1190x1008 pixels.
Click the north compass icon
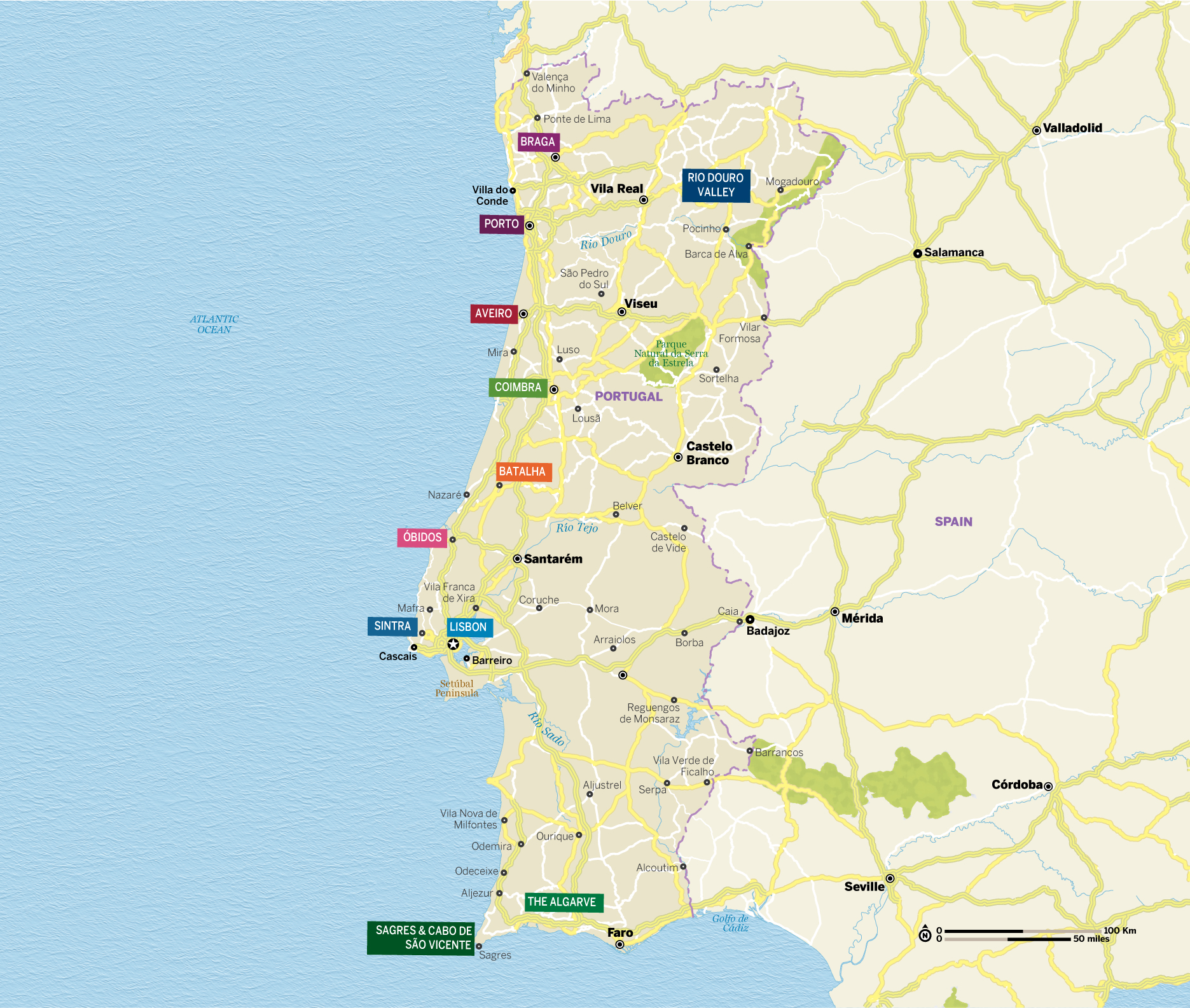pyautogui.click(x=925, y=934)
